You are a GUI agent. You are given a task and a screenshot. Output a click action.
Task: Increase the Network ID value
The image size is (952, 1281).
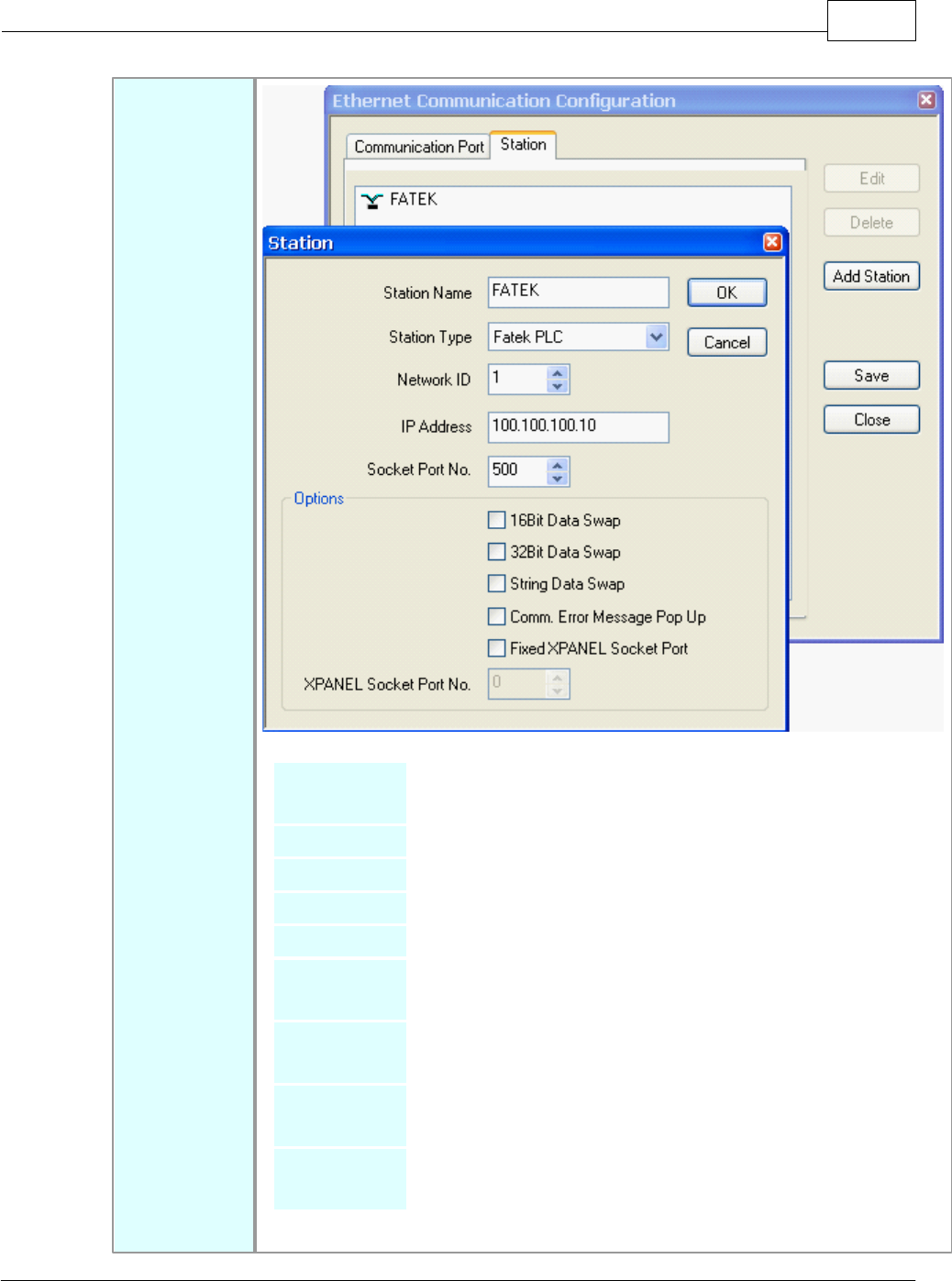point(557,373)
